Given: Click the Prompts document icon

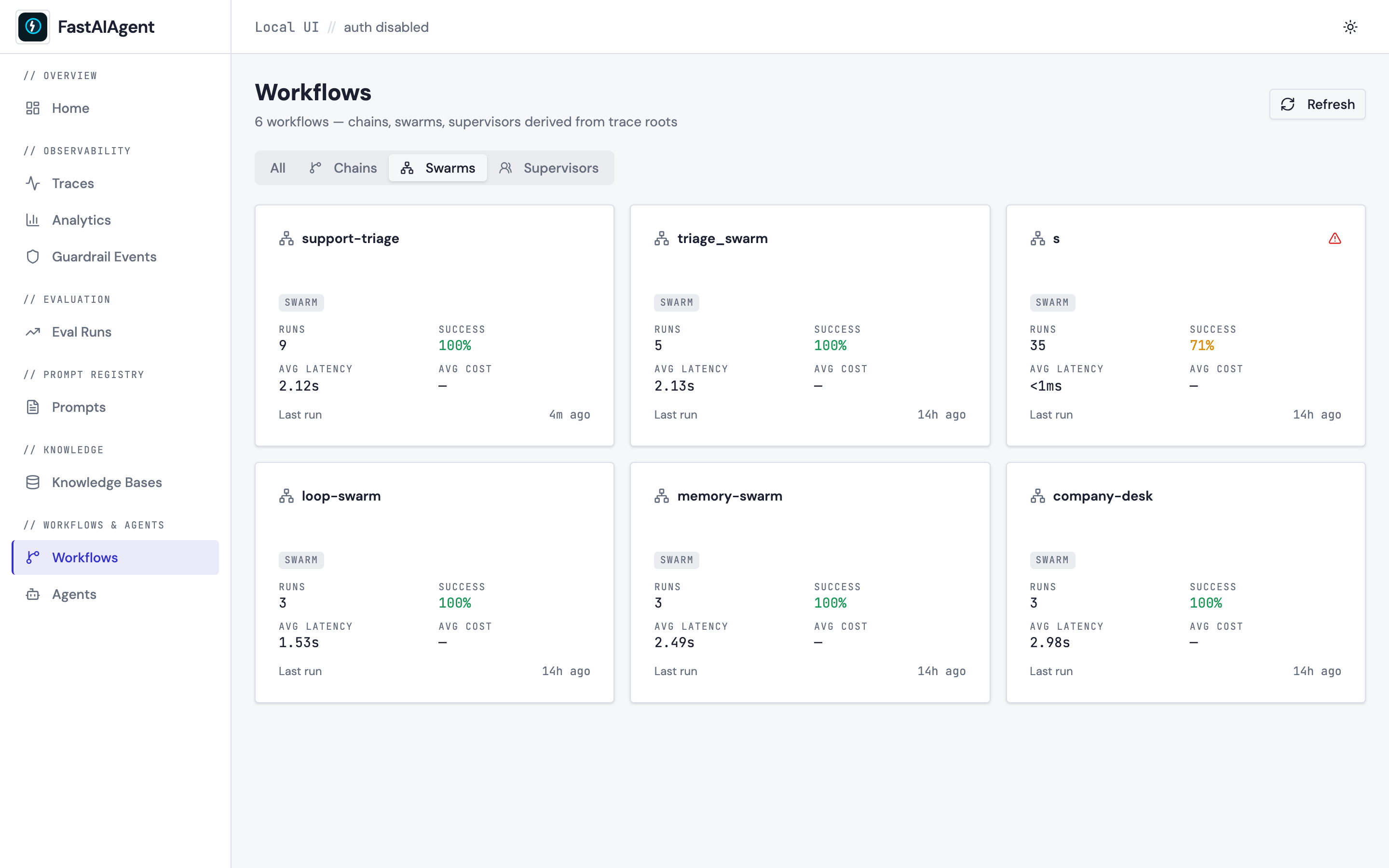Looking at the screenshot, I should pos(33,407).
